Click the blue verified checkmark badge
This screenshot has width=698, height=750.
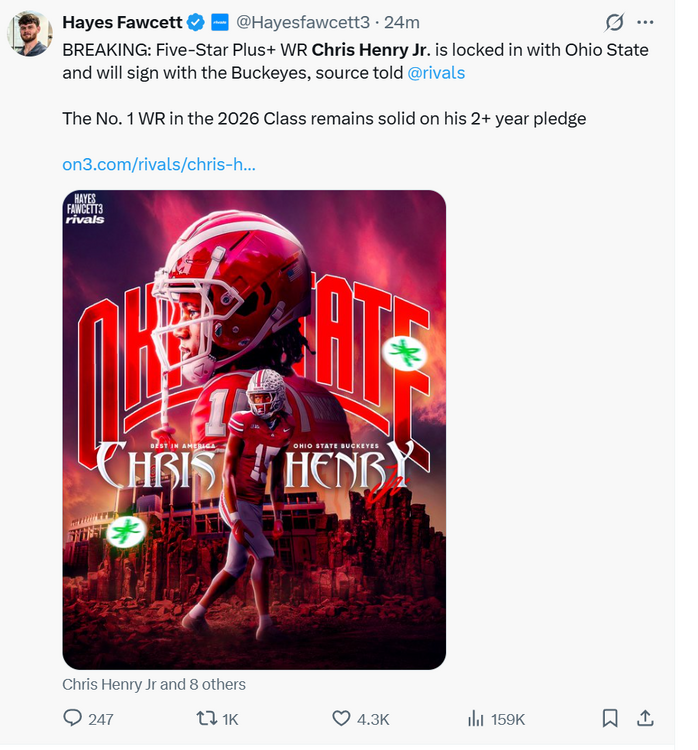(x=198, y=22)
